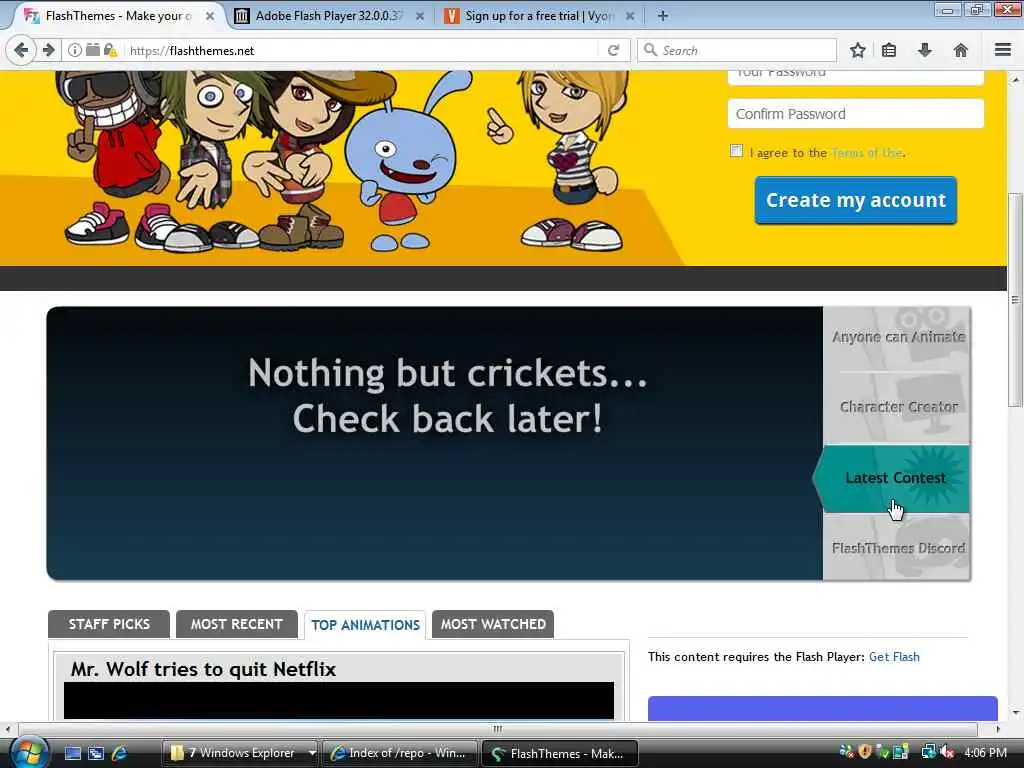Show bookmarks list icon in toolbar
1024x768 pixels.
[x=889, y=50]
